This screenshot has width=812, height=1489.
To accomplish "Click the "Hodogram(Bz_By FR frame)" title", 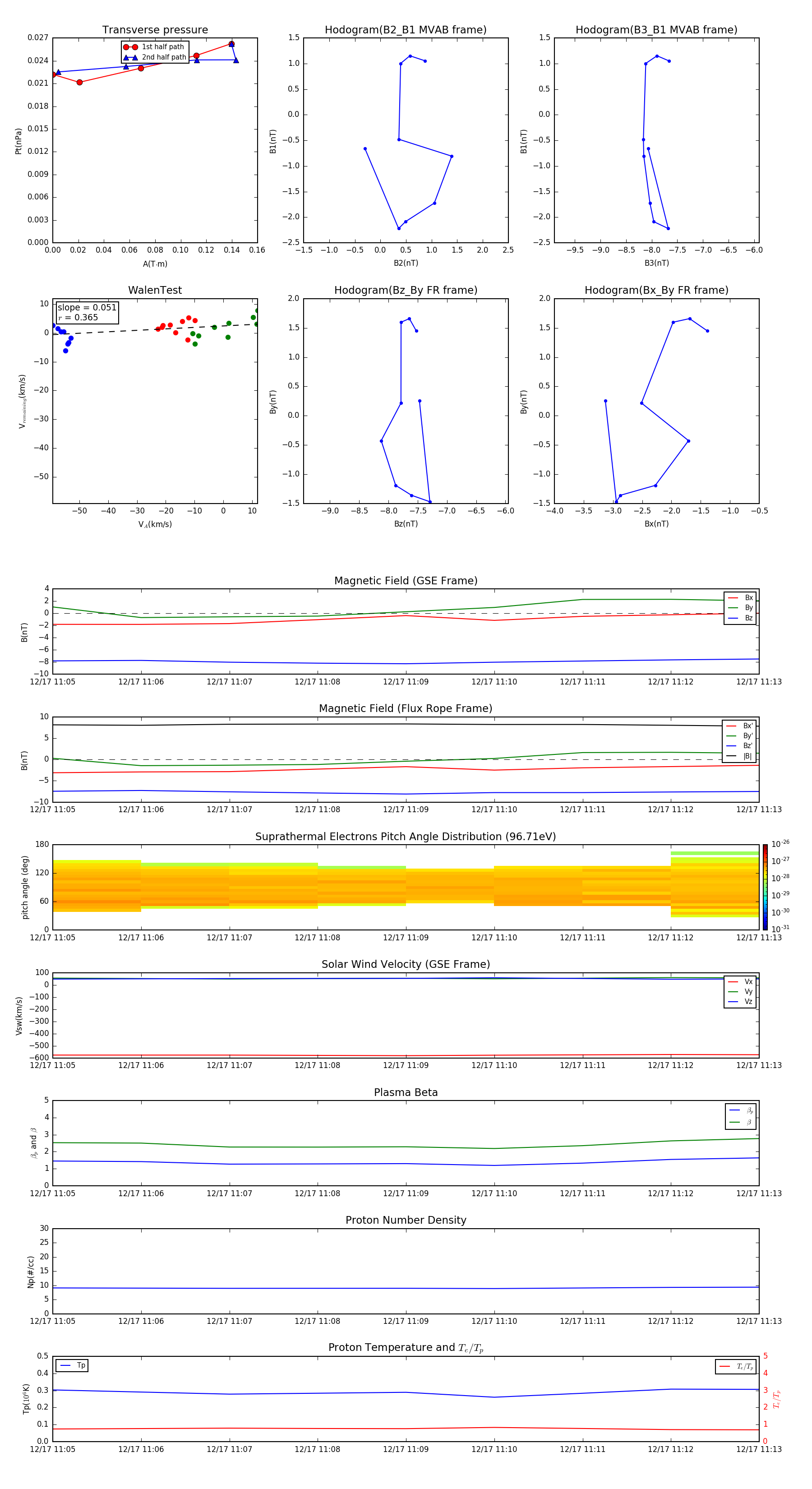I will [406, 290].
